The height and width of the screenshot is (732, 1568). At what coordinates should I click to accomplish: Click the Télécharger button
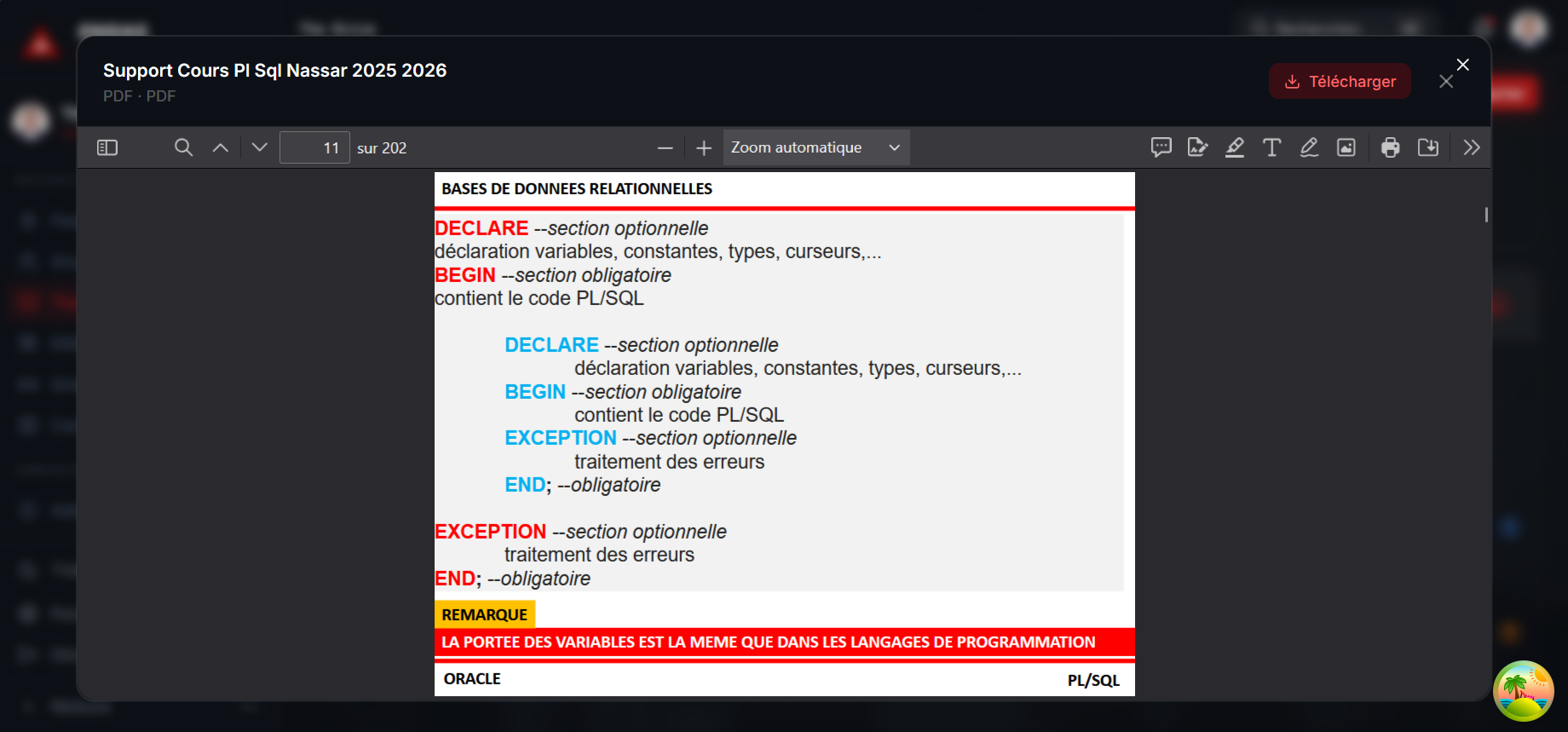(x=1340, y=81)
